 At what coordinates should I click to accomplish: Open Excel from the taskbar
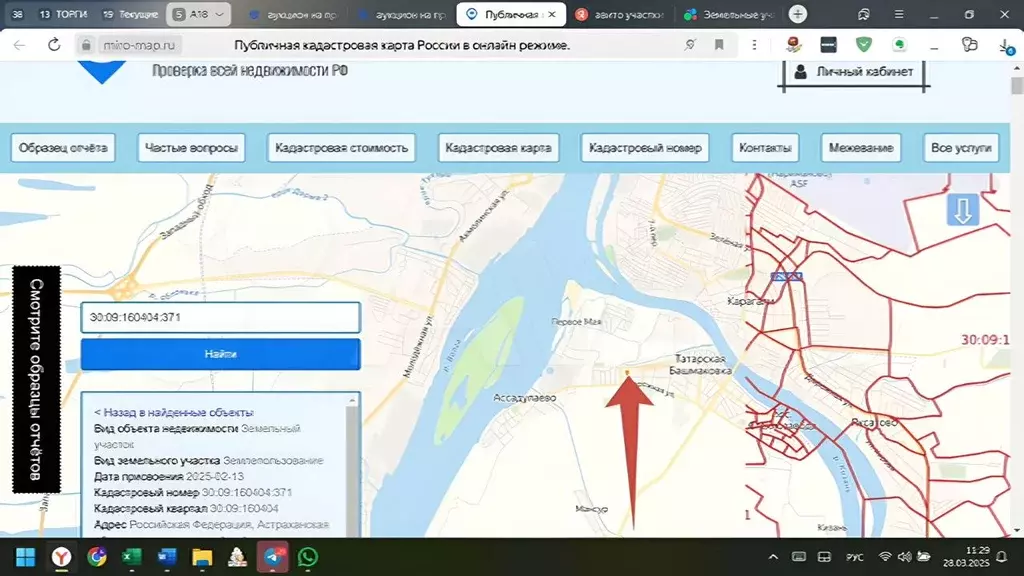point(132,557)
